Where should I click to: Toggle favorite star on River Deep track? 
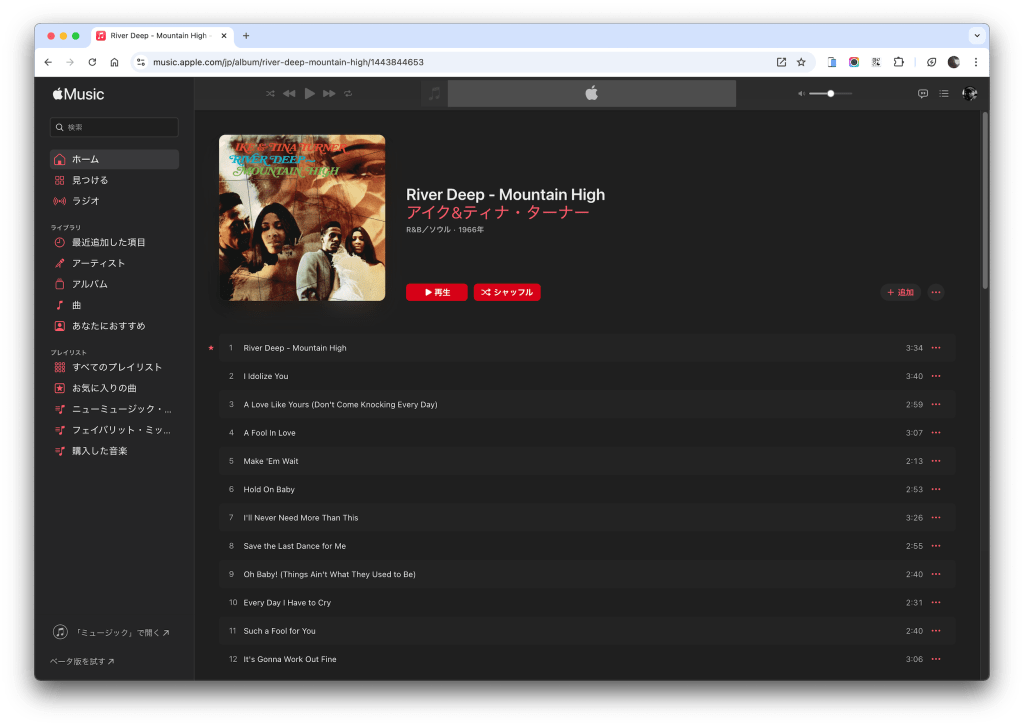coord(211,348)
